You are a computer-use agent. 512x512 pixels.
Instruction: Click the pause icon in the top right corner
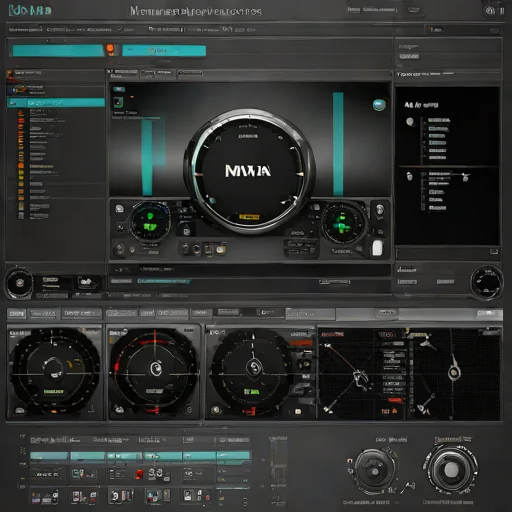coord(502,11)
